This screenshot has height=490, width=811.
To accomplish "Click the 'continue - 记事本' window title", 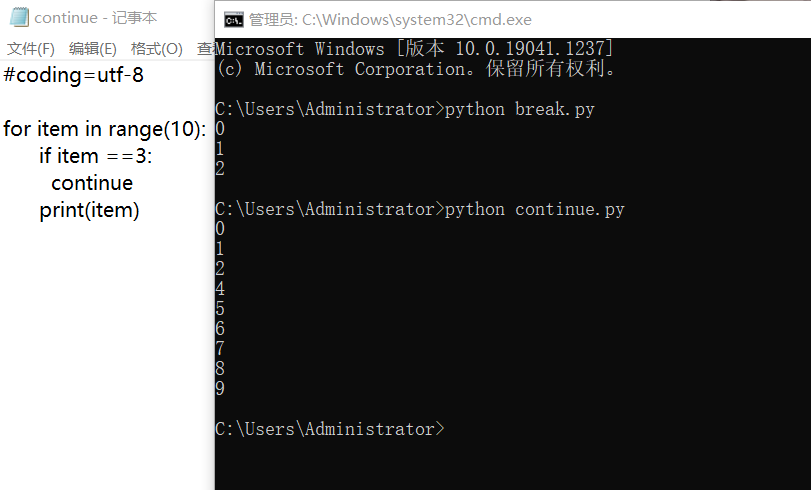I will click(x=96, y=18).
